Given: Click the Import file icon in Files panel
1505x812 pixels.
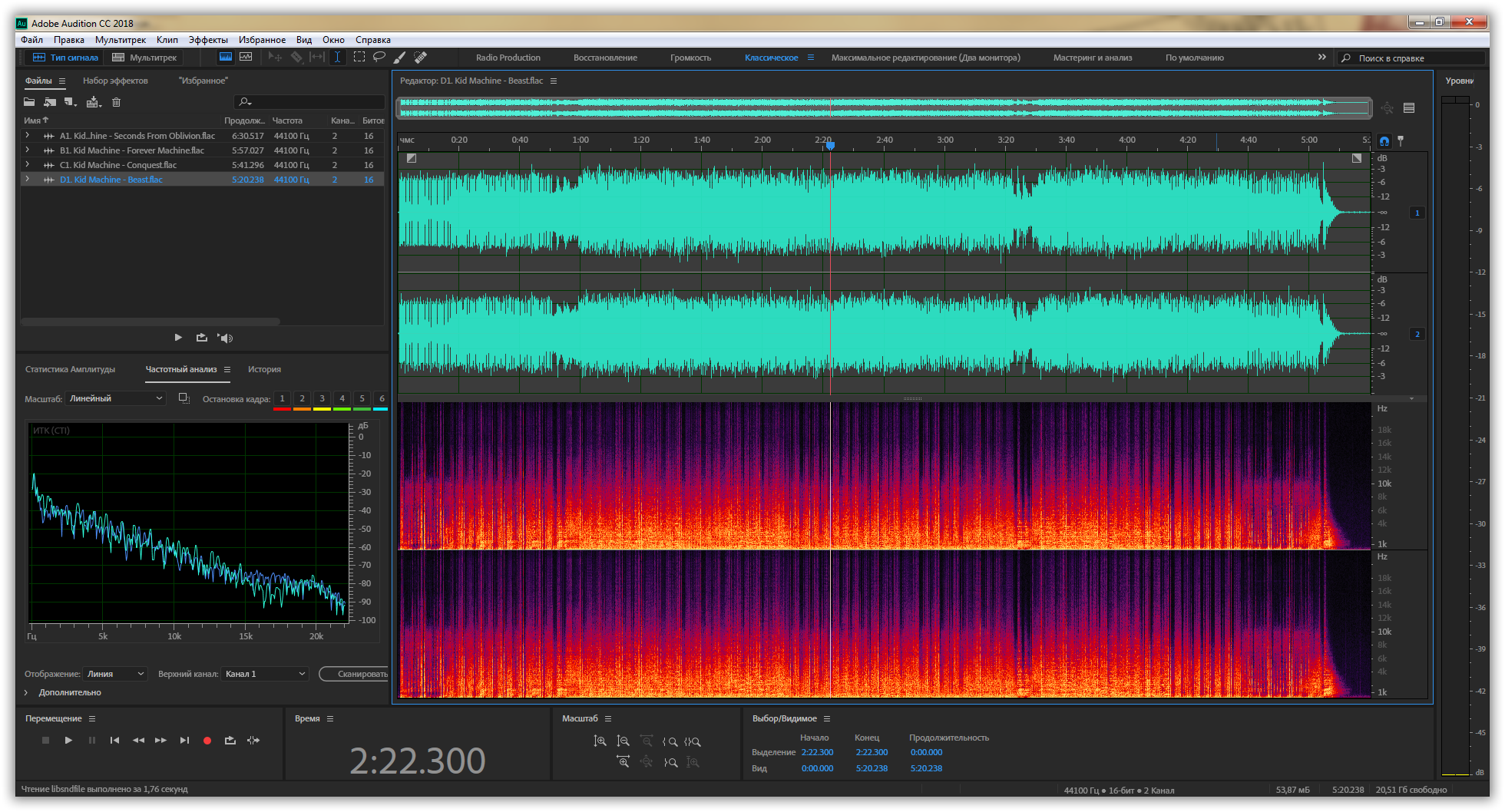Looking at the screenshot, I should (50, 102).
